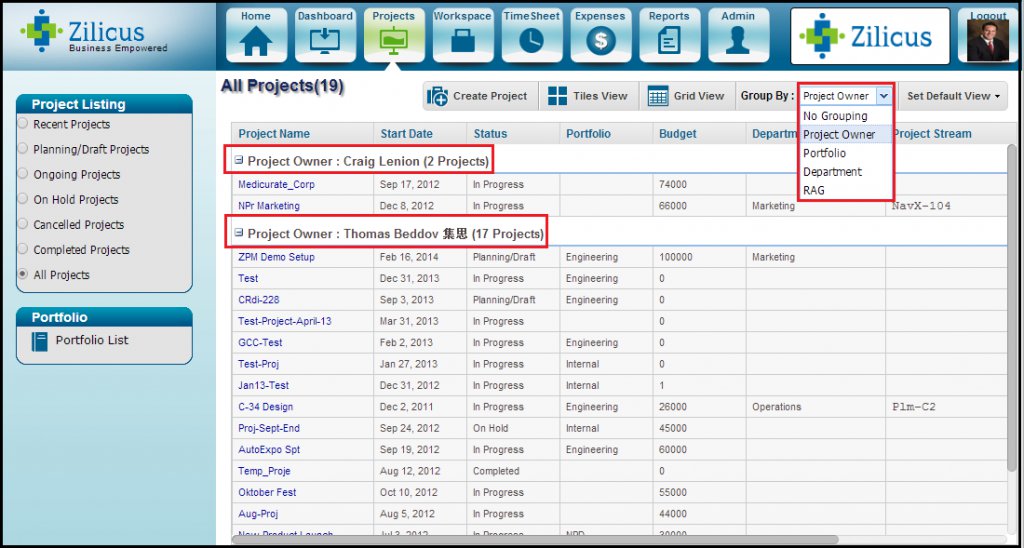
Task: Select Ongoing Projects radio option
Action: (x=23, y=174)
